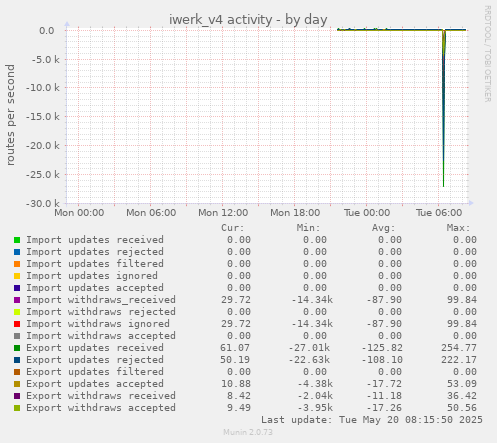This screenshot has width=497, height=443.
Task: Click the '-2.04k' minimum value
Action: [x=315, y=396]
